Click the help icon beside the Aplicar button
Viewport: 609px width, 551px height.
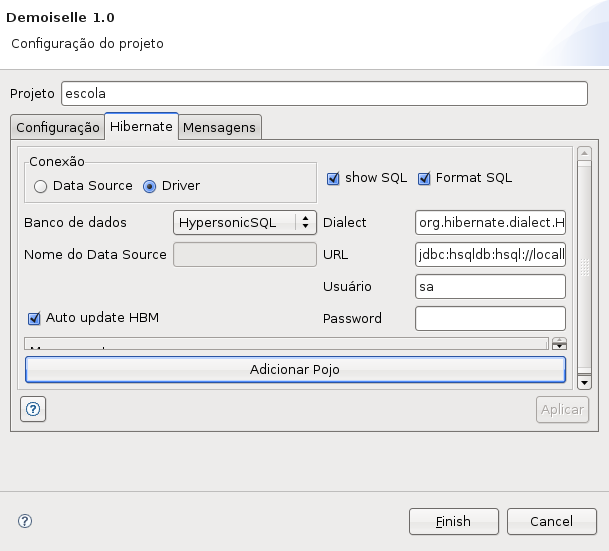(33, 409)
